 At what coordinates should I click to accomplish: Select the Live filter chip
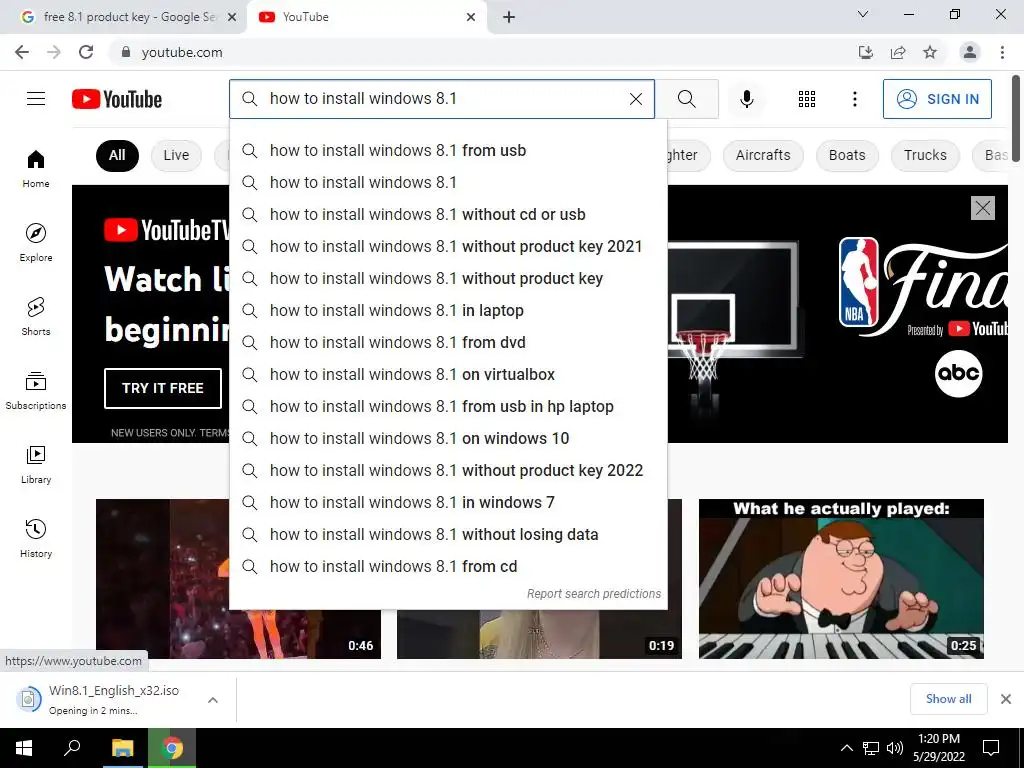pyautogui.click(x=176, y=155)
